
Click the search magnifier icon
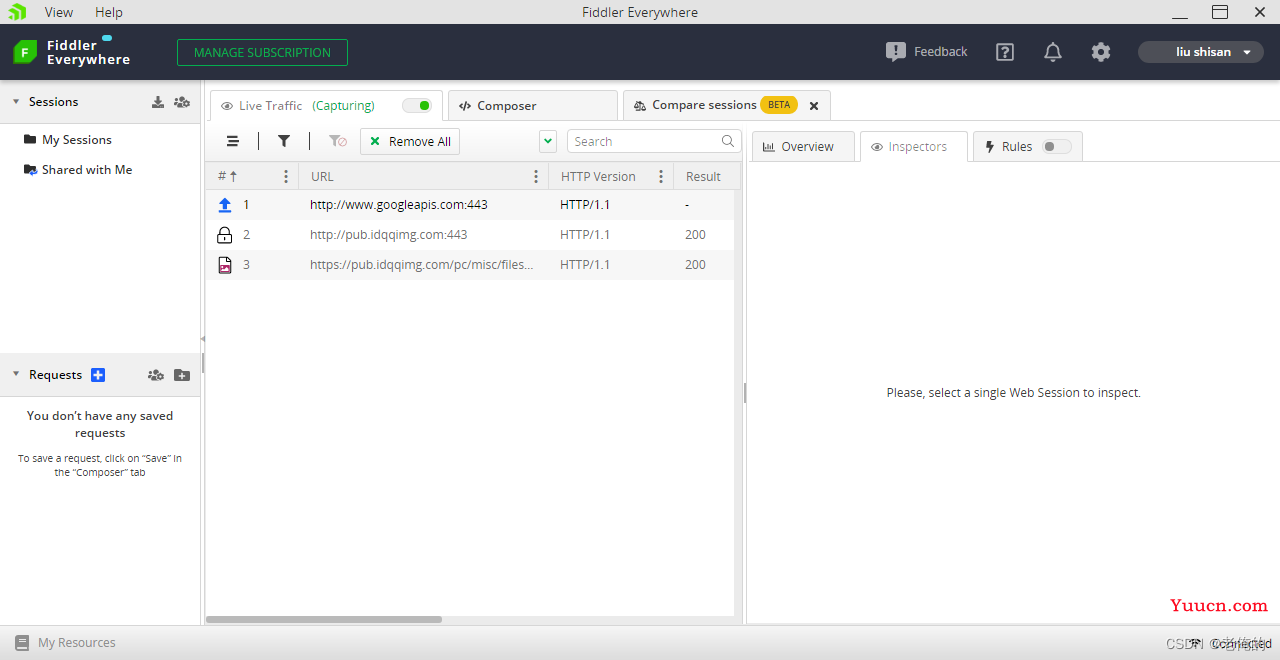click(728, 142)
